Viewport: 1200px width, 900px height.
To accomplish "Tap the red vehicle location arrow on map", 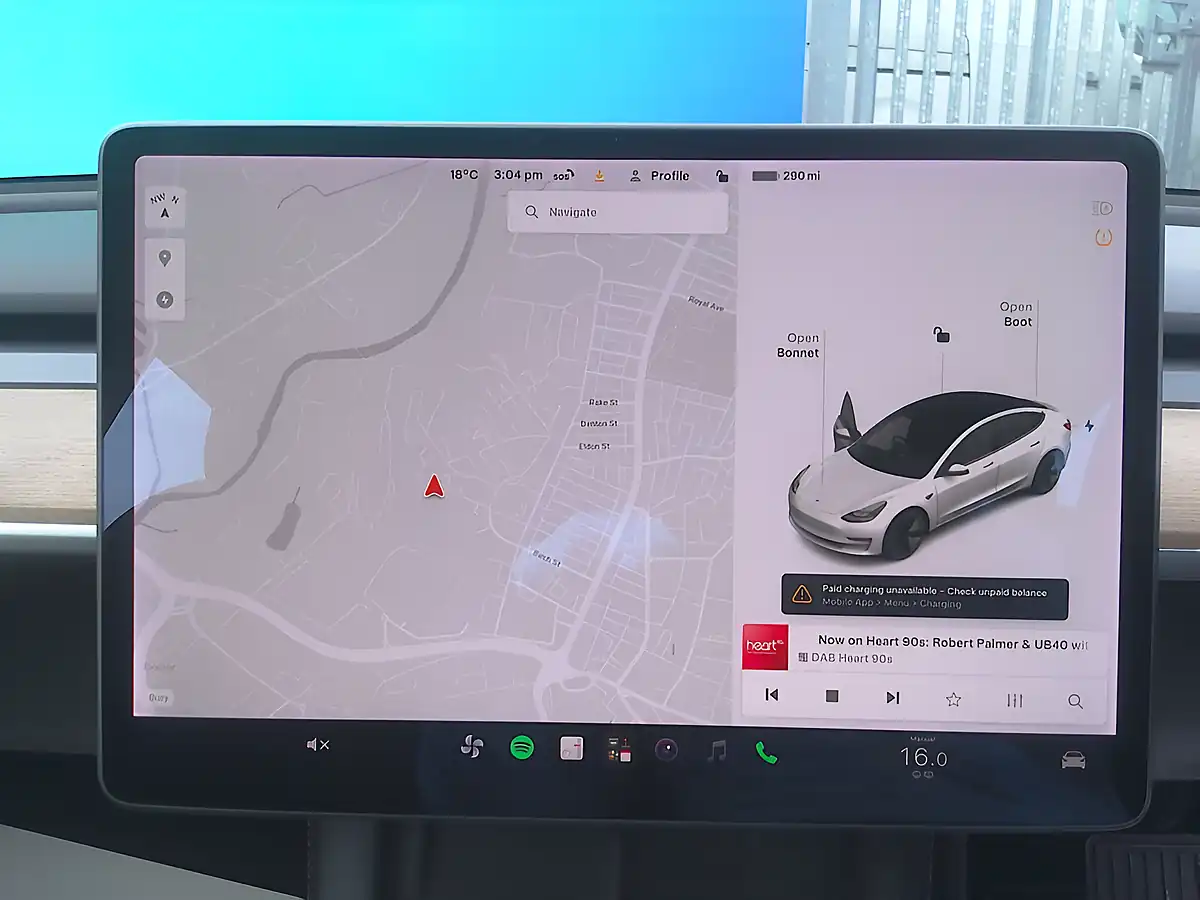I will (433, 487).
